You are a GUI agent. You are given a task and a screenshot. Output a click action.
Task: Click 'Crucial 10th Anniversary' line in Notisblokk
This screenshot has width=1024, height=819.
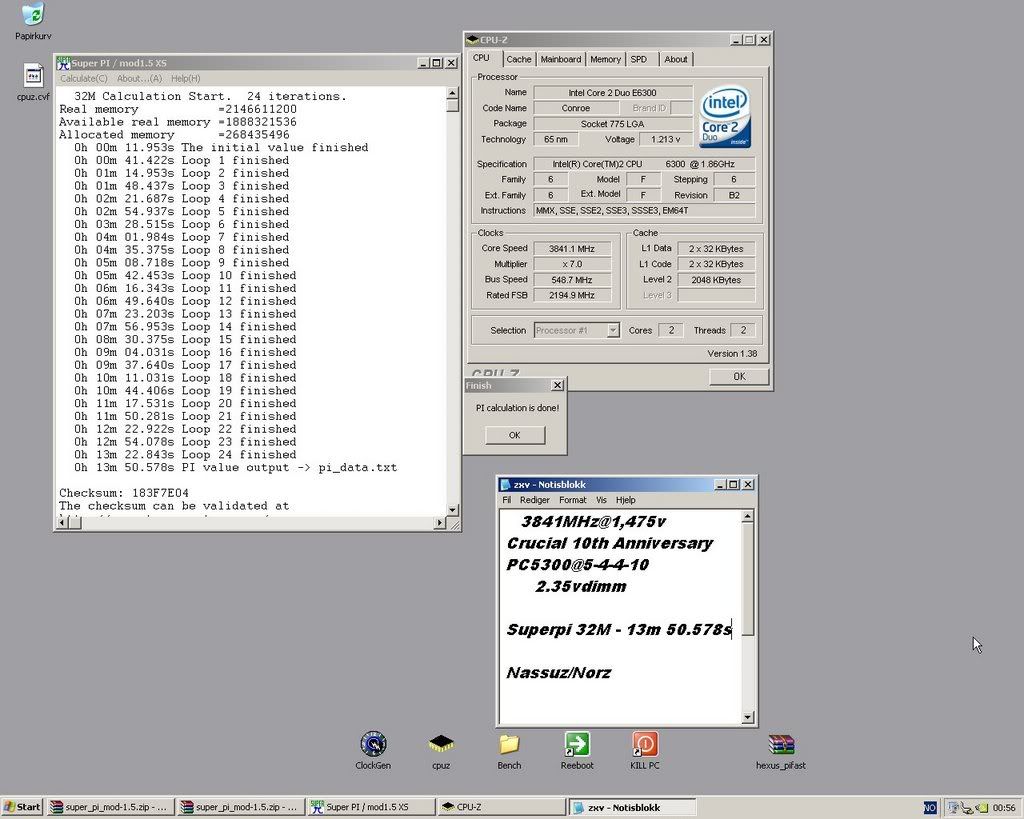pyautogui.click(x=609, y=543)
